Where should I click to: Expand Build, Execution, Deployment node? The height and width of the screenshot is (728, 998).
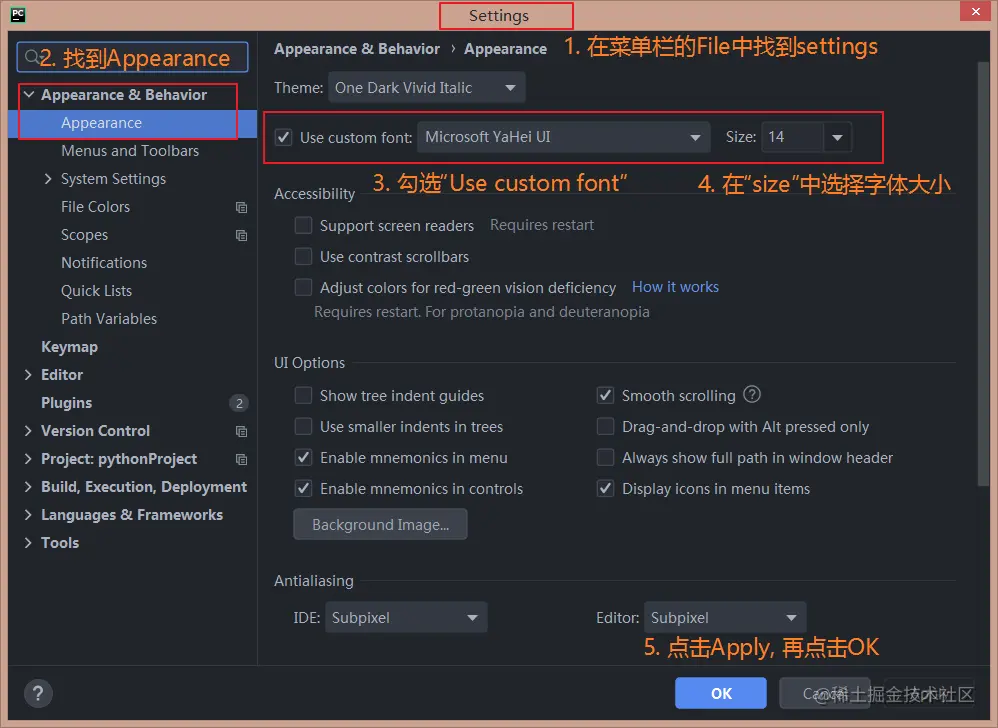[x=28, y=487]
